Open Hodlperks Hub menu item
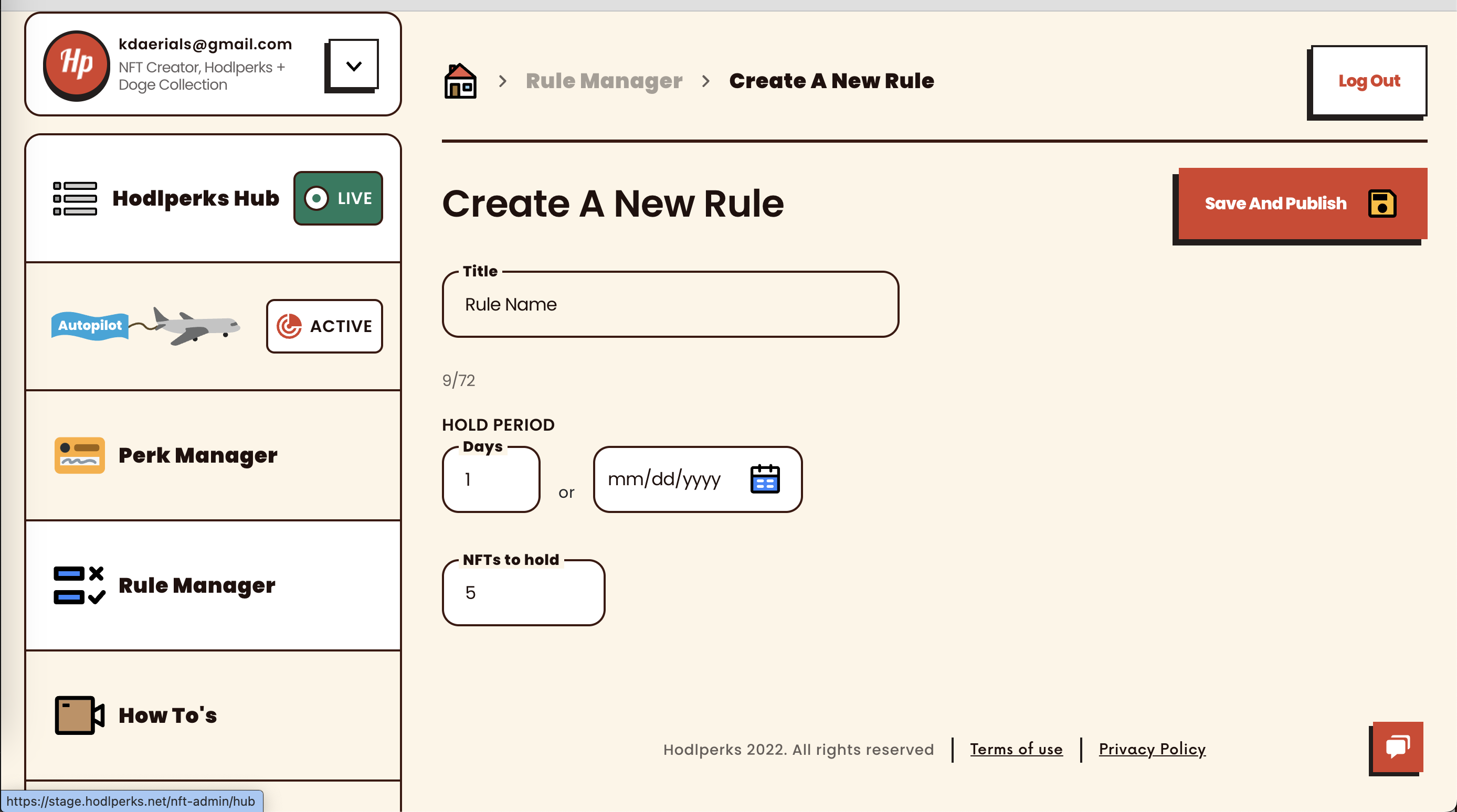 [213, 198]
